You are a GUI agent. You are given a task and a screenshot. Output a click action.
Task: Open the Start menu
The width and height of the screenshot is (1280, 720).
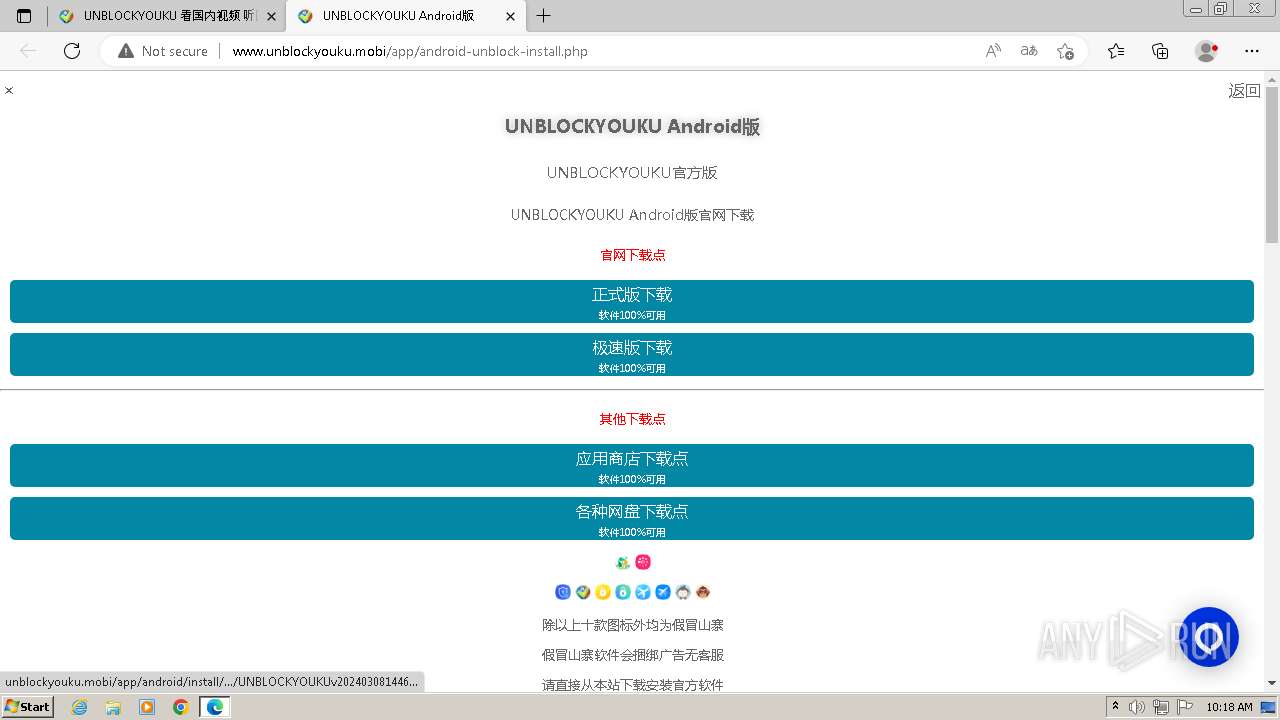point(27,707)
